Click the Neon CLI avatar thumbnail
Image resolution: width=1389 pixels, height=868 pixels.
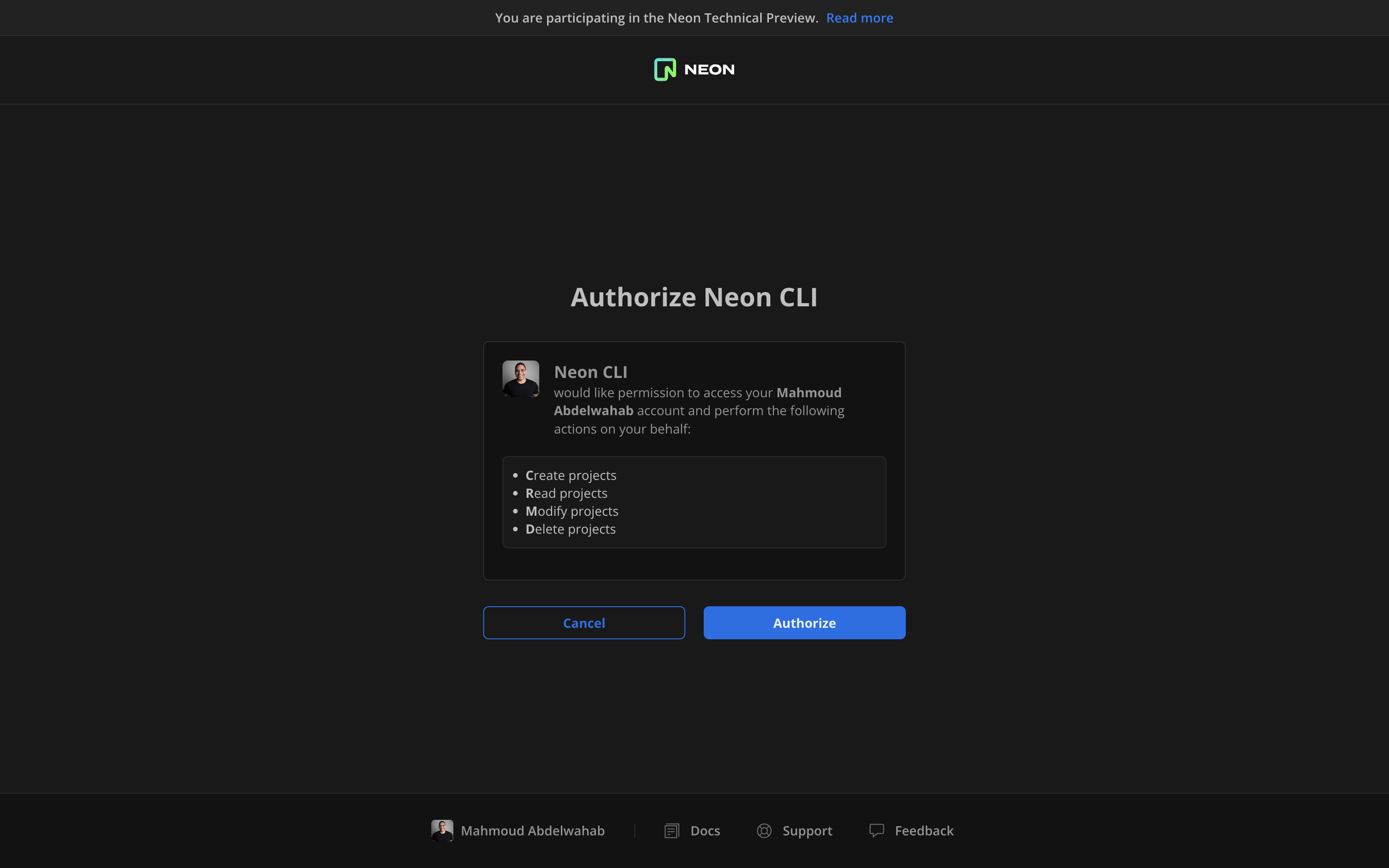tap(520, 379)
